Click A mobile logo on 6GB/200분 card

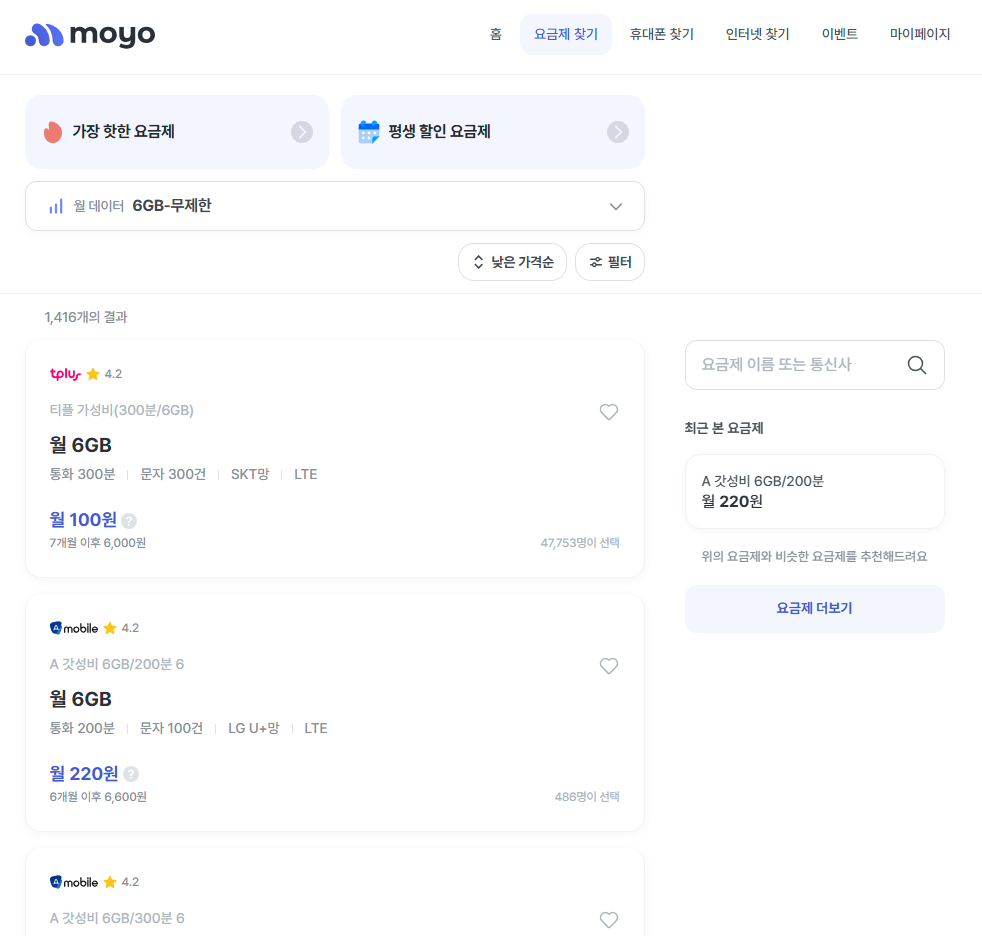click(74, 628)
